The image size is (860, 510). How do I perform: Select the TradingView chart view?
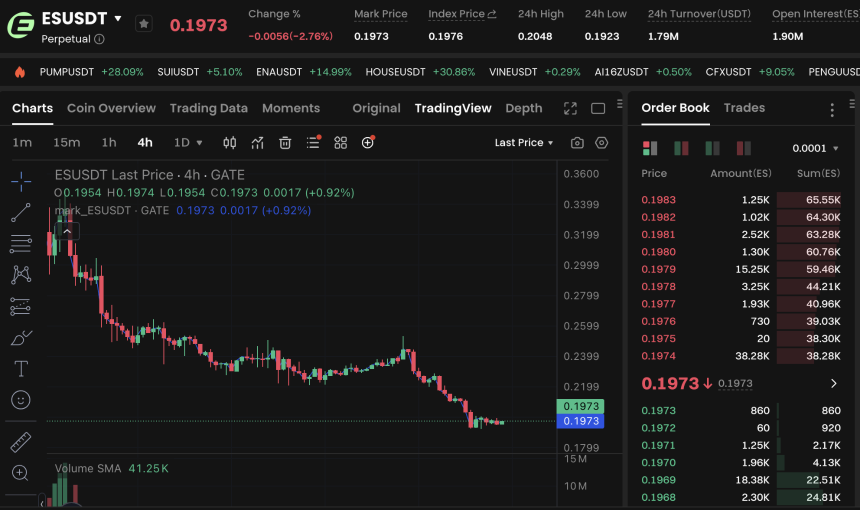tap(453, 108)
